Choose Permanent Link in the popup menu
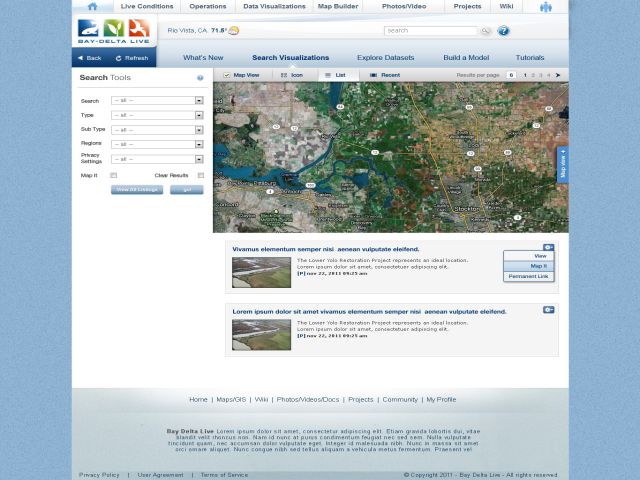The width and height of the screenshot is (640, 480). 529,276
